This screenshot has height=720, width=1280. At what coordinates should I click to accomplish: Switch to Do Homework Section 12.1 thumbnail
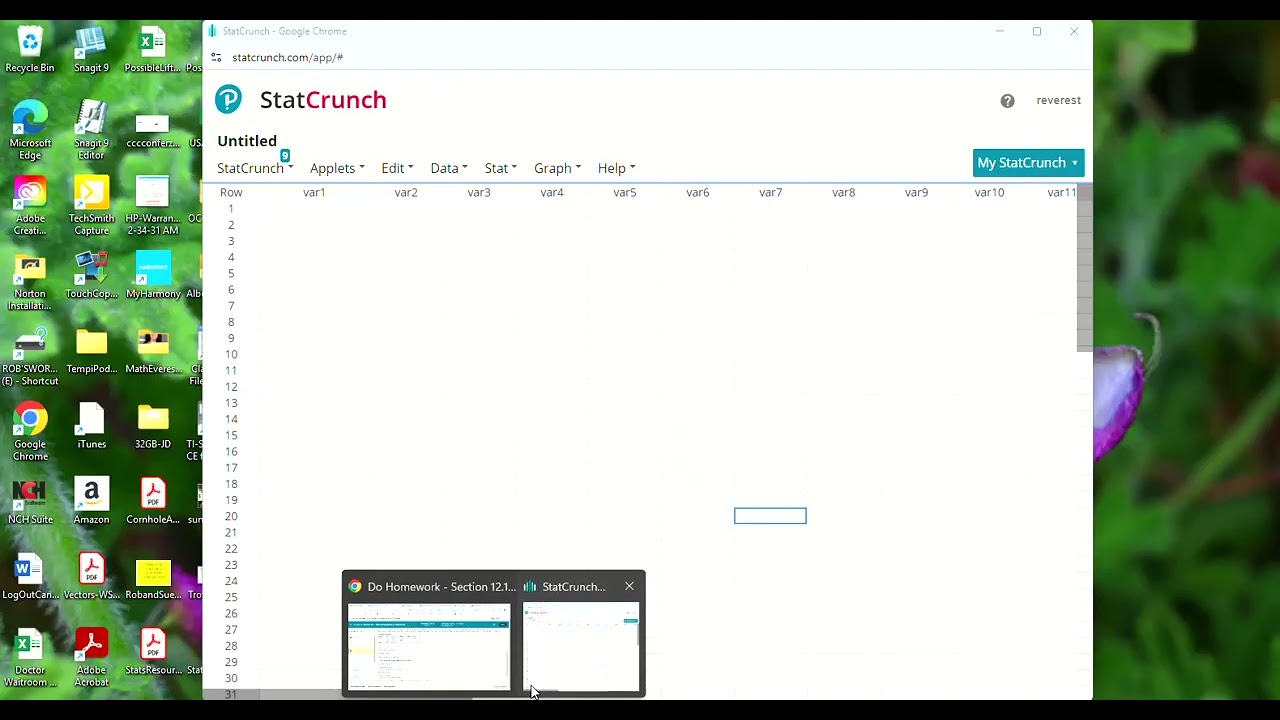click(429, 646)
